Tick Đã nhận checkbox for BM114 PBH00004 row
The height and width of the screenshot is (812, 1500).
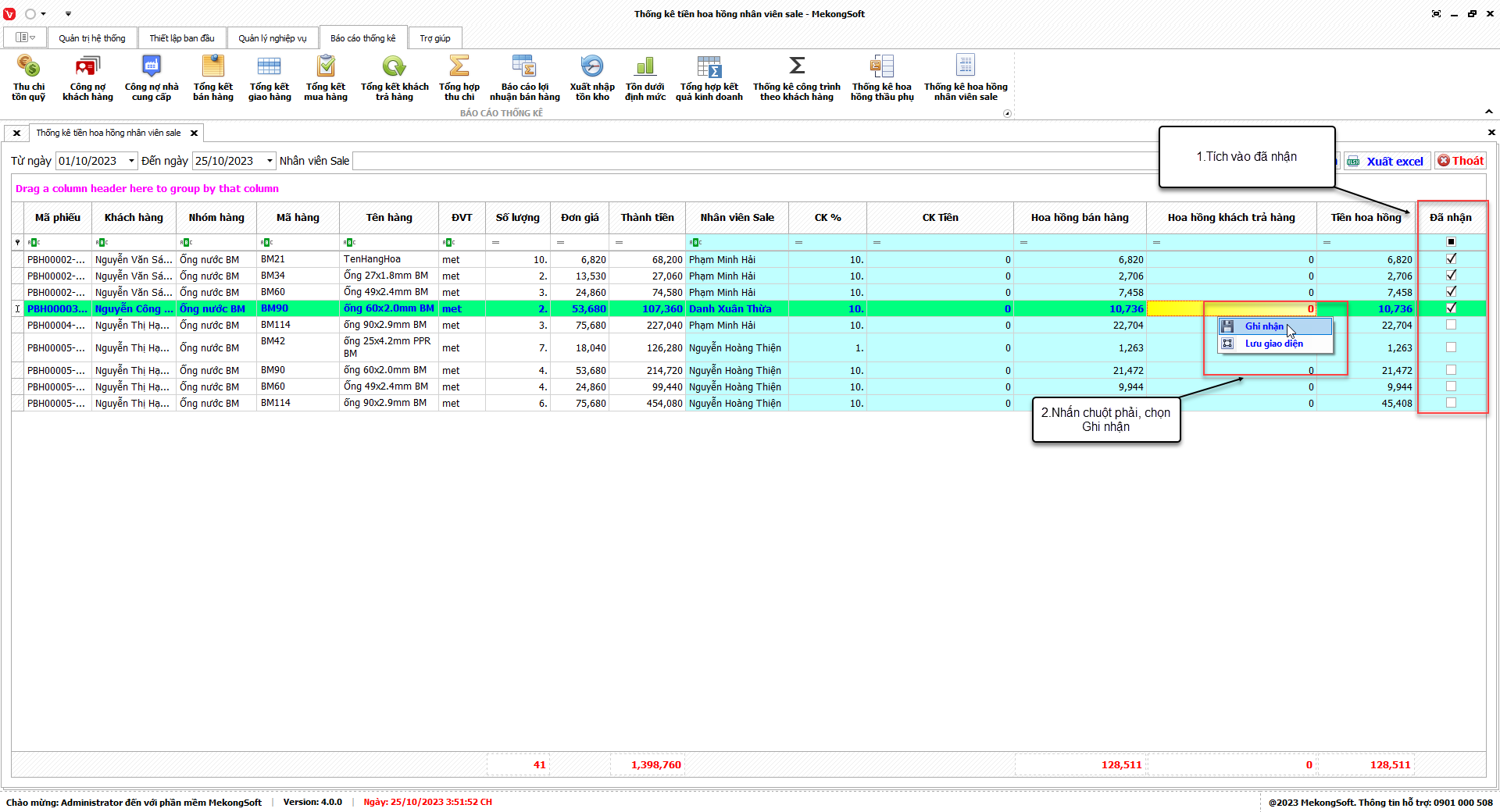click(x=1451, y=325)
